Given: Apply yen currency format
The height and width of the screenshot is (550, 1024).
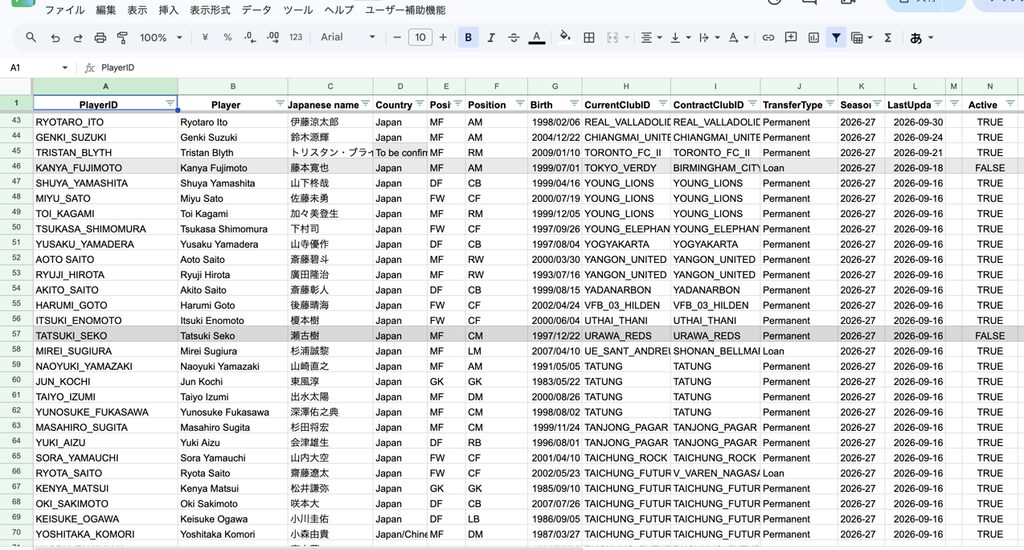Looking at the screenshot, I should coord(205,38).
